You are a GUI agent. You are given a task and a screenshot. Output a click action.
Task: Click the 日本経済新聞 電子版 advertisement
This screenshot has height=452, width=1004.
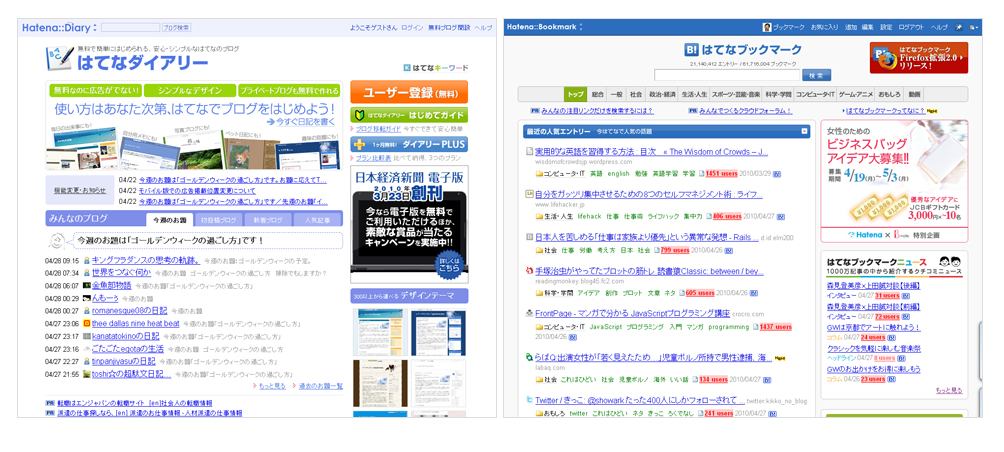pos(409,224)
